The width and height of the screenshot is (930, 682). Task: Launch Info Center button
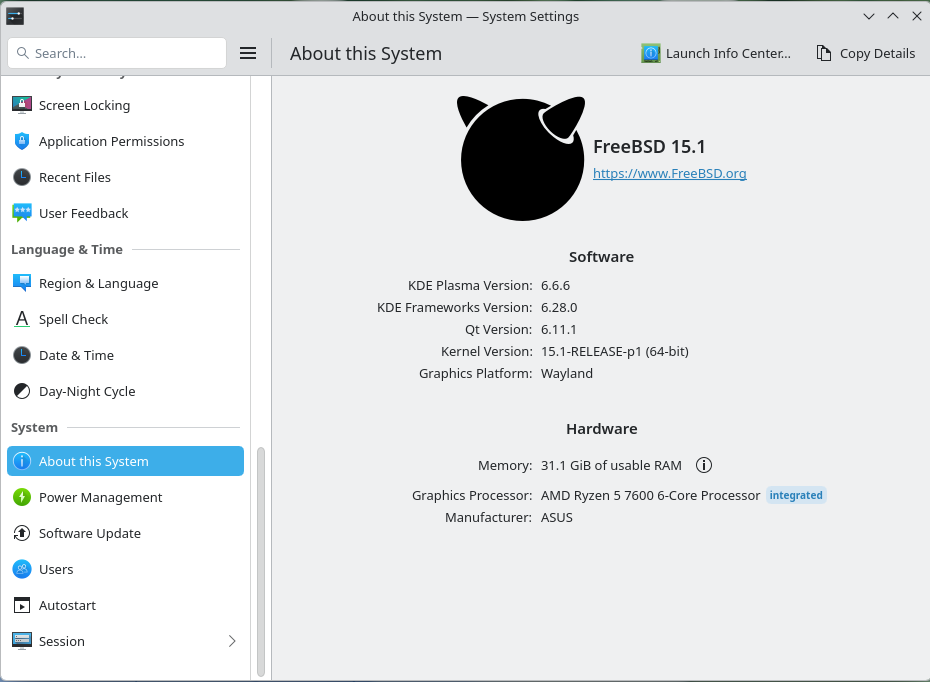point(716,53)
